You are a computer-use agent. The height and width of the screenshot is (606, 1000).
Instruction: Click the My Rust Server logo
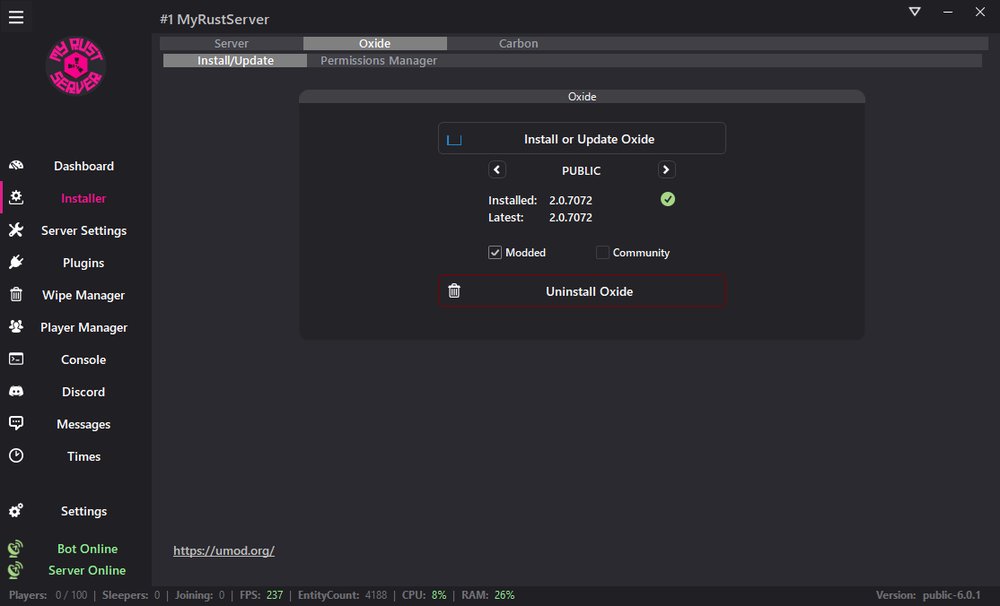(x=76, y=66)
